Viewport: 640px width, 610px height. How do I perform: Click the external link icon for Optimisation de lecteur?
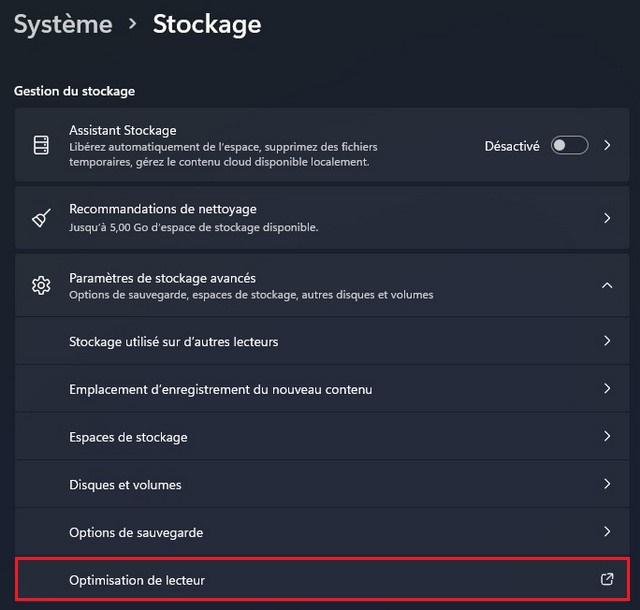click(x=606, y=580)
